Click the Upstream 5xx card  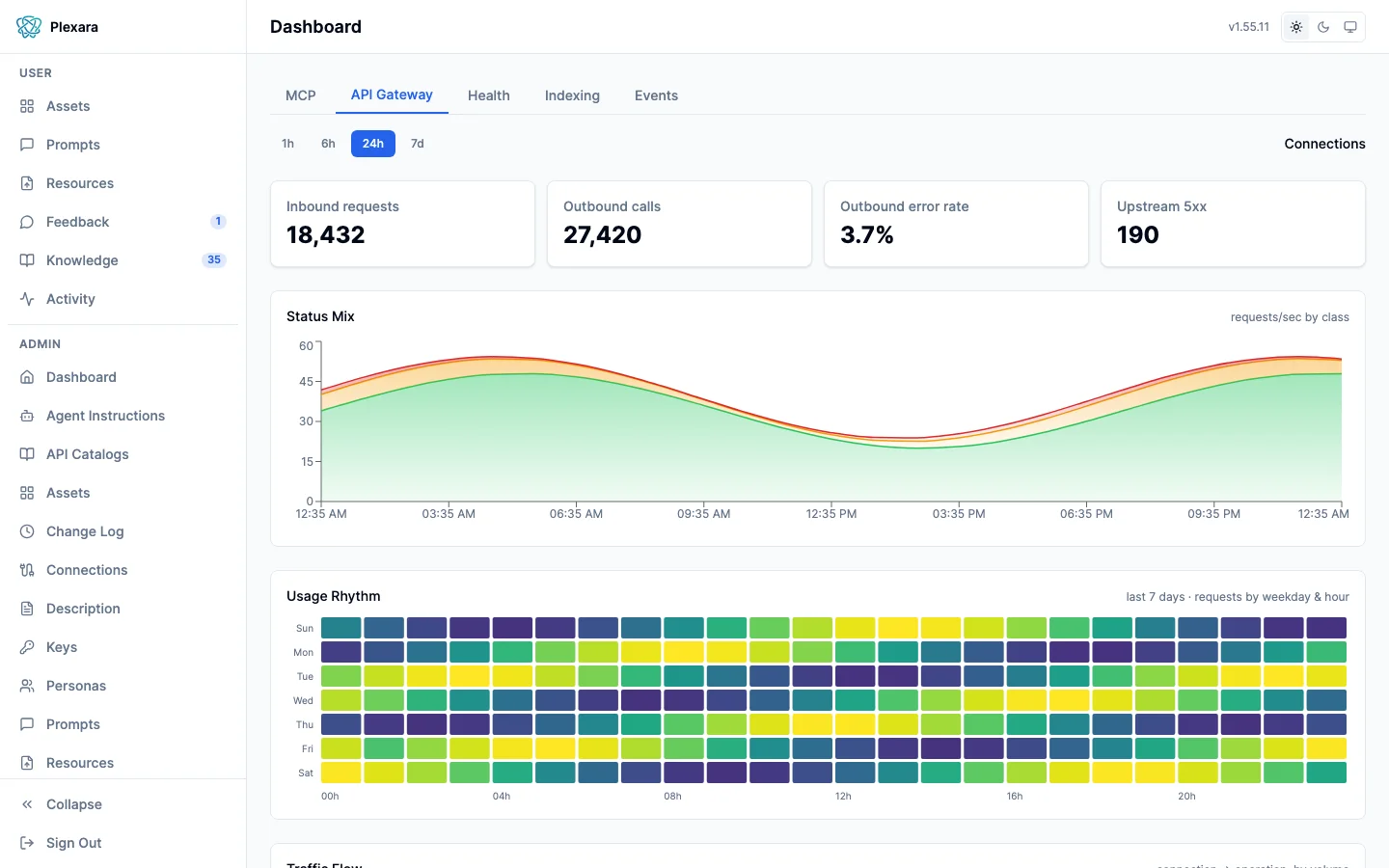(1233, 224)
